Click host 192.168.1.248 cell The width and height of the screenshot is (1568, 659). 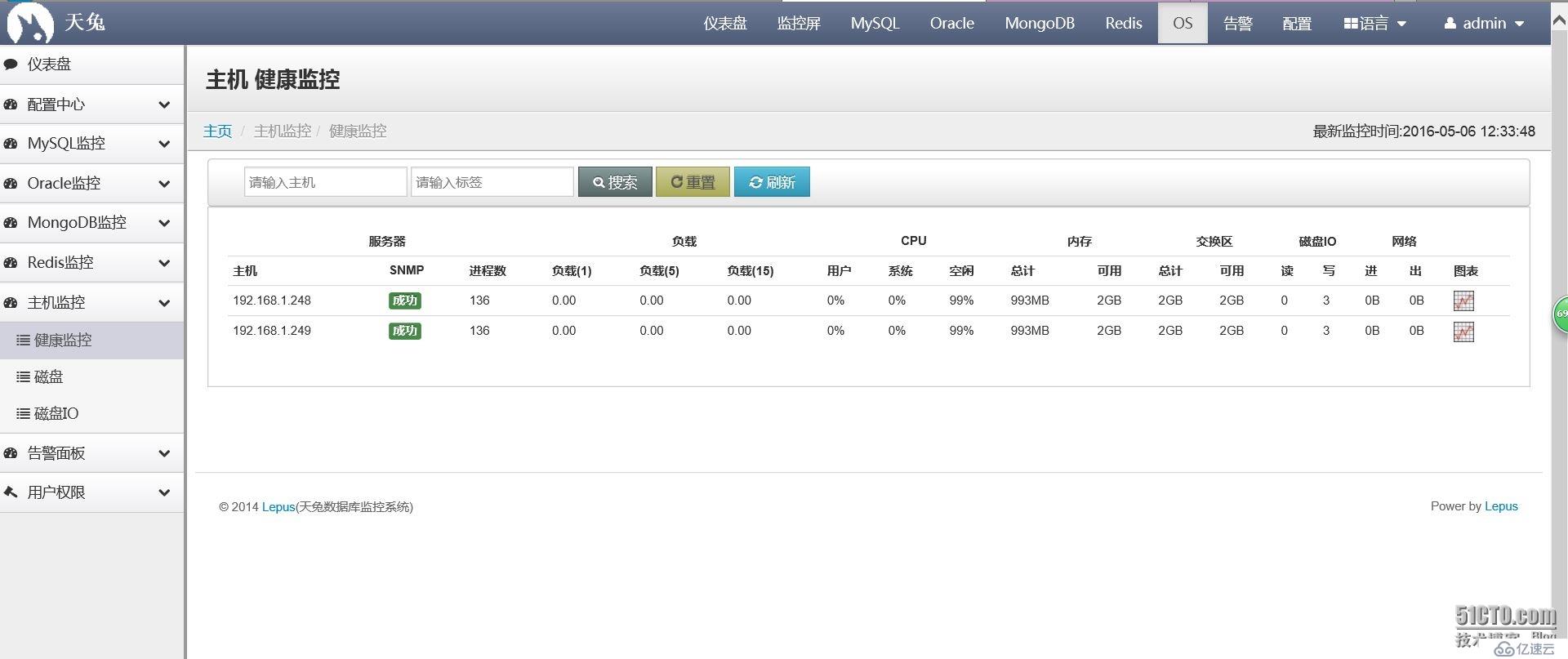[272, 301]
